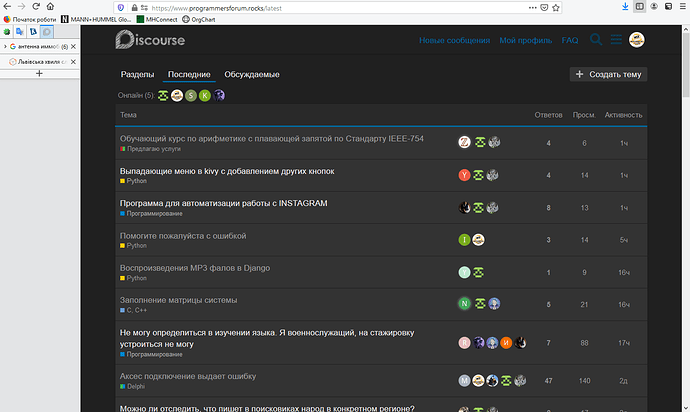Select the 'Львівська хвиля' sidebar tab

pyautogui.click(x=39, y=62)
